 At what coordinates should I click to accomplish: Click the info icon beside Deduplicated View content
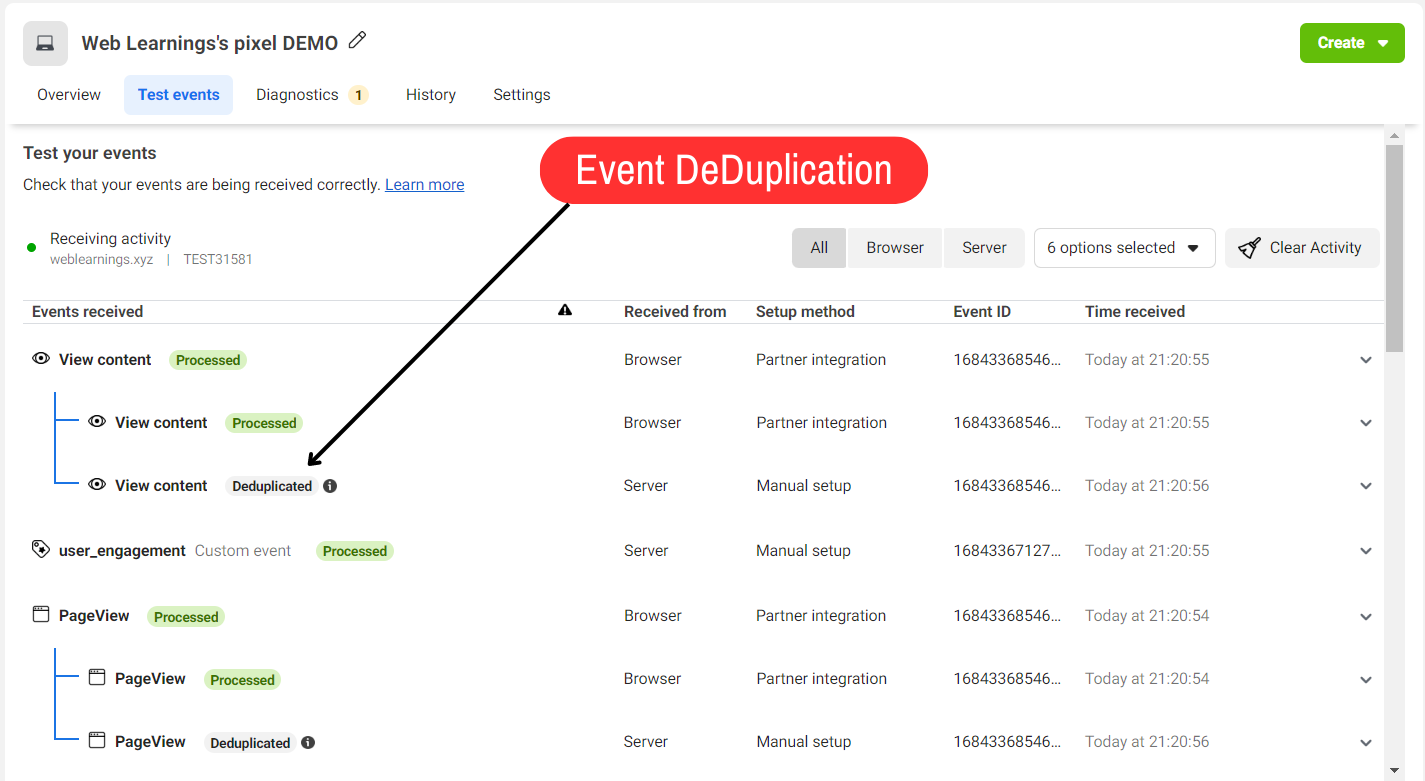(330, 485)
